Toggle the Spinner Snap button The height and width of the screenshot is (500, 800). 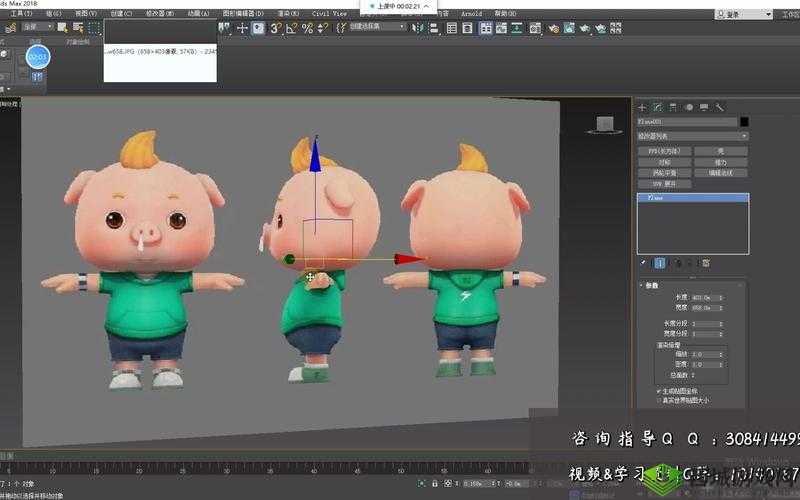322,28
